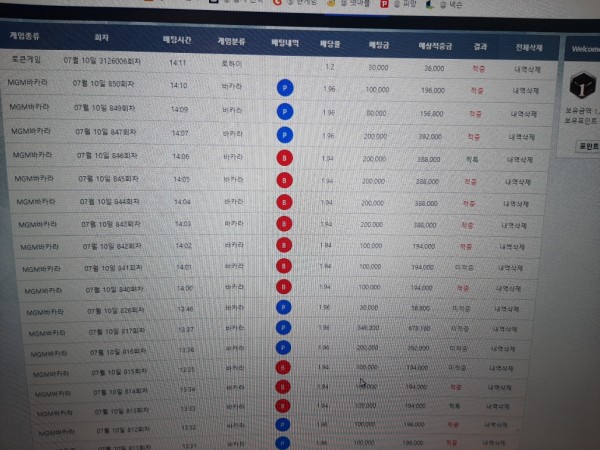Click the 토큰게임 game type cell

point(26,59)
